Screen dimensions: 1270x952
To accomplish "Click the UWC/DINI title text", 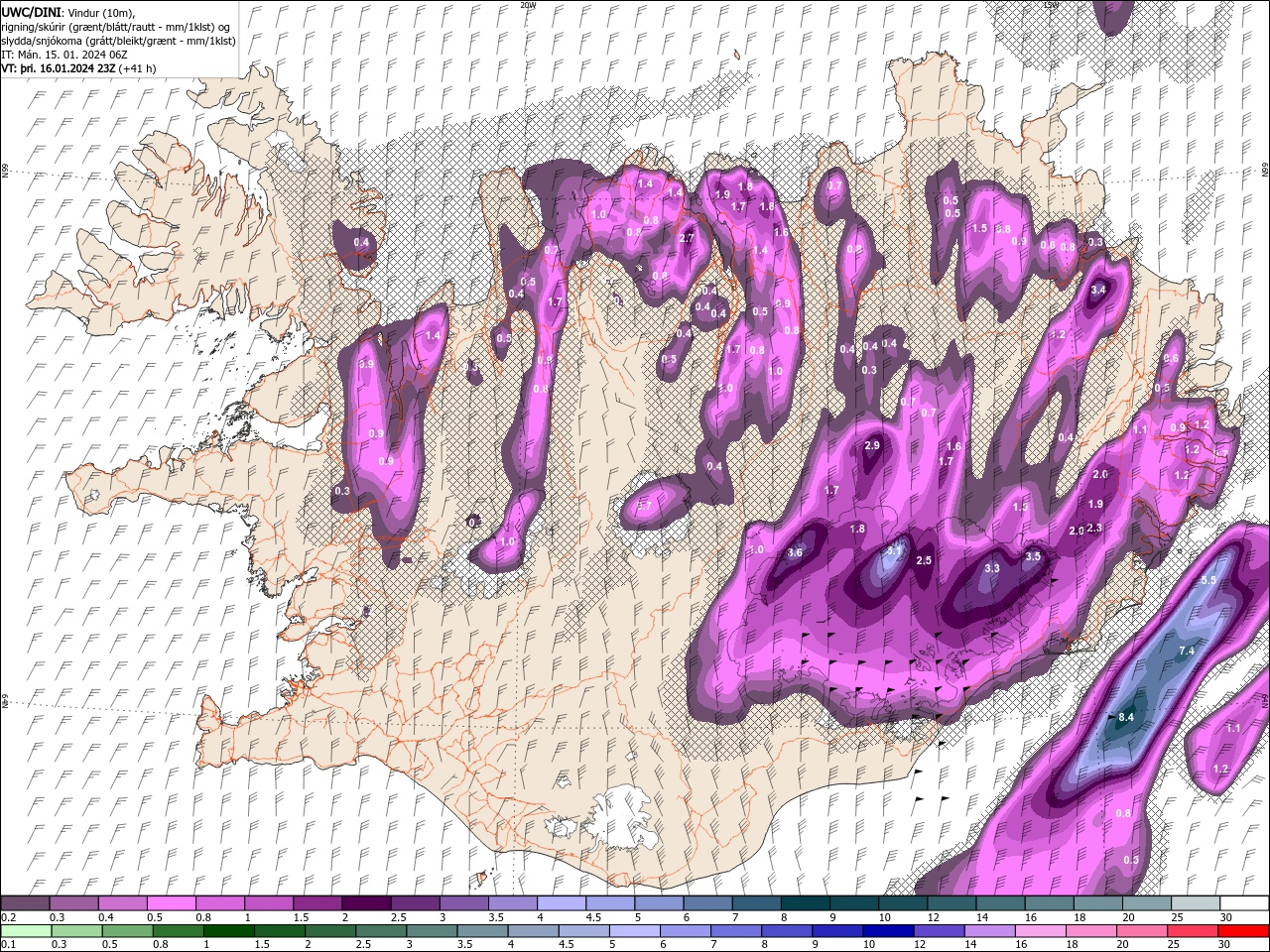I will [x=32, y=11].
